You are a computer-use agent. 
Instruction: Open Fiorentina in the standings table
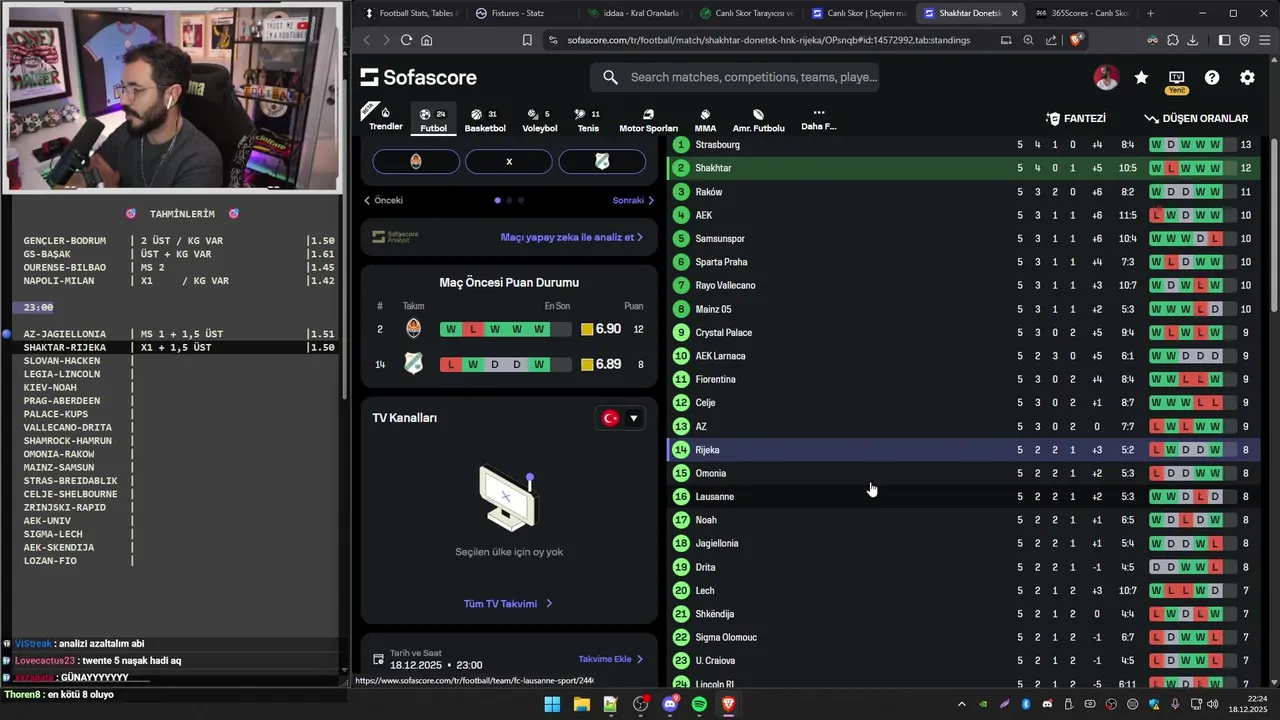tap(716, 379)
